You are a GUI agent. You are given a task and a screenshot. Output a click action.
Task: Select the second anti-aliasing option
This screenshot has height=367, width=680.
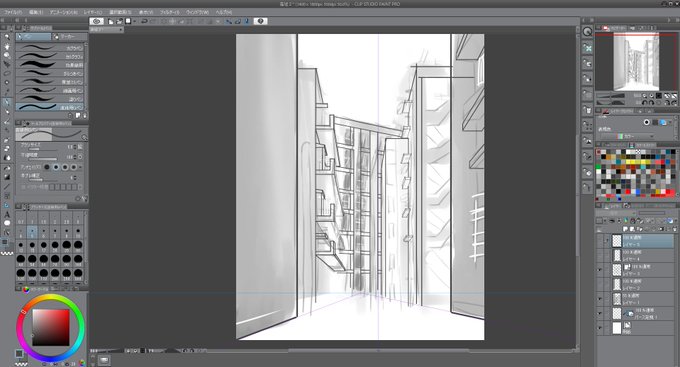tap(56, 167)
